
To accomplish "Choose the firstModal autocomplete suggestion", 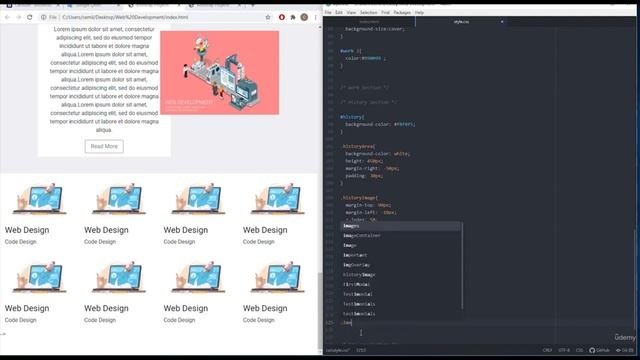I will click(401, 284).
